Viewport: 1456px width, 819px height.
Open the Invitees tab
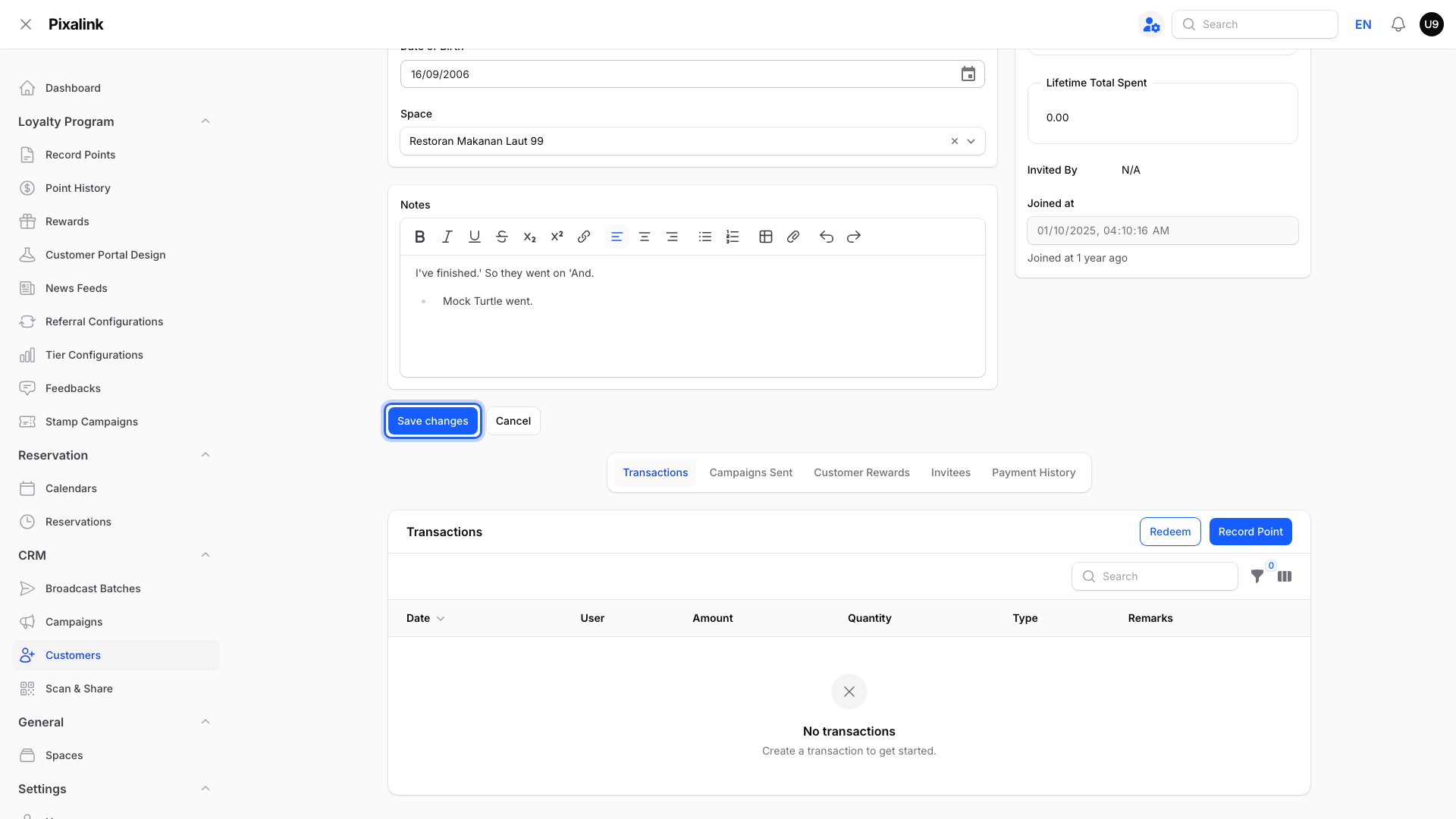coord(950,472)
